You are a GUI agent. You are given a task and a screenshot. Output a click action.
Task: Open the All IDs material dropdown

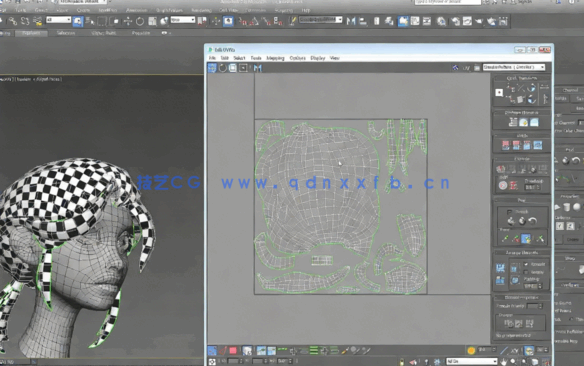(x=472, y=361)
